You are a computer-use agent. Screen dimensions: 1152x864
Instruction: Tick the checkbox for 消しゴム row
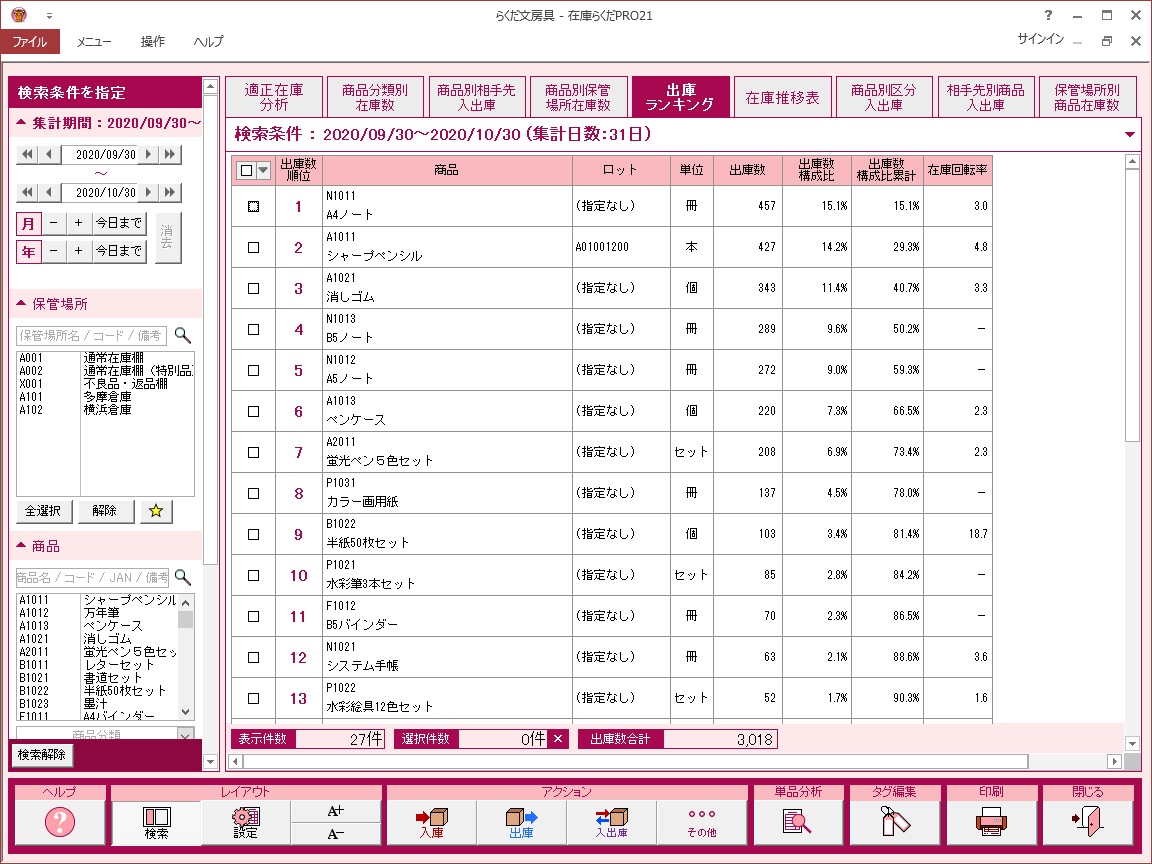253,288
